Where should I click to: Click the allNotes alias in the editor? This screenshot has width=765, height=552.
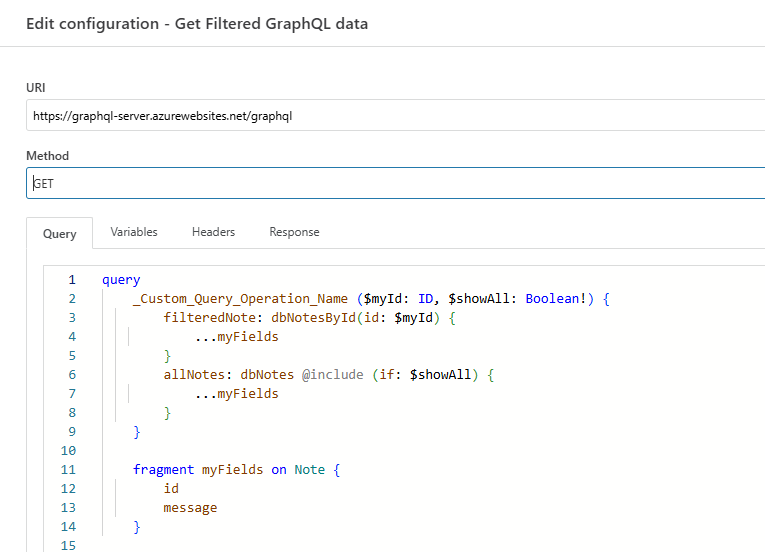(194, 375)
